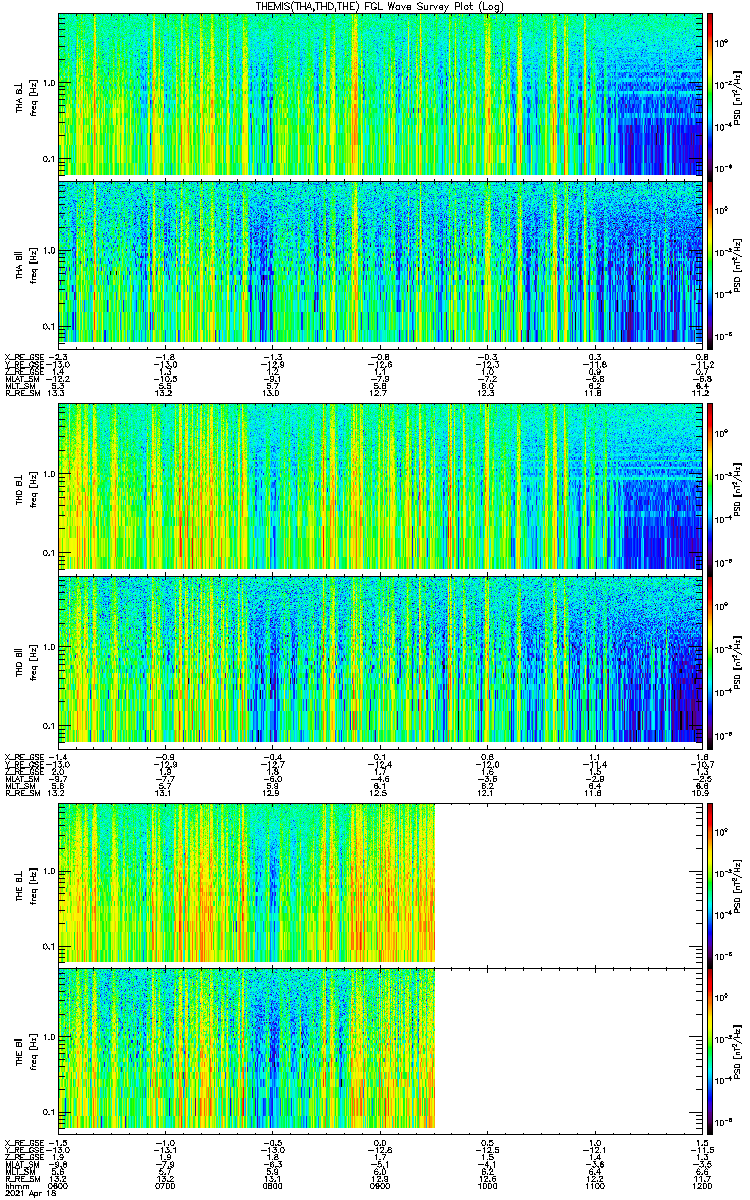The width and height of the screenshot is (750, 1200).
Task: Click the 1000 time tick label
Action: (x=488, y=1185)
